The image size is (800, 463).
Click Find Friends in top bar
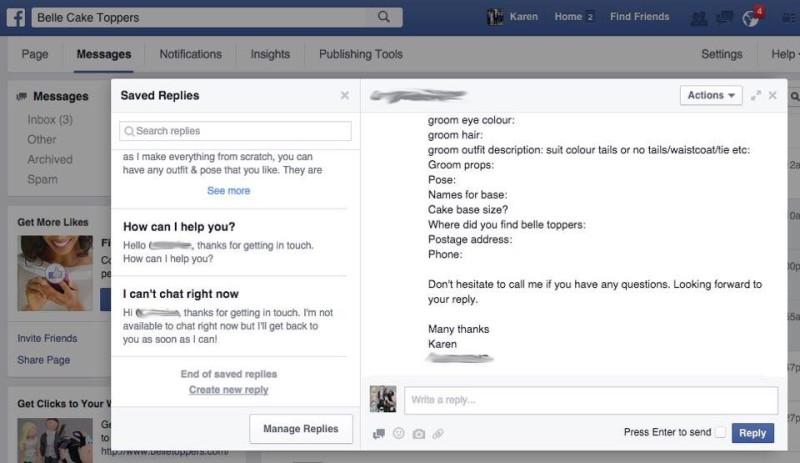click(639, 17)
